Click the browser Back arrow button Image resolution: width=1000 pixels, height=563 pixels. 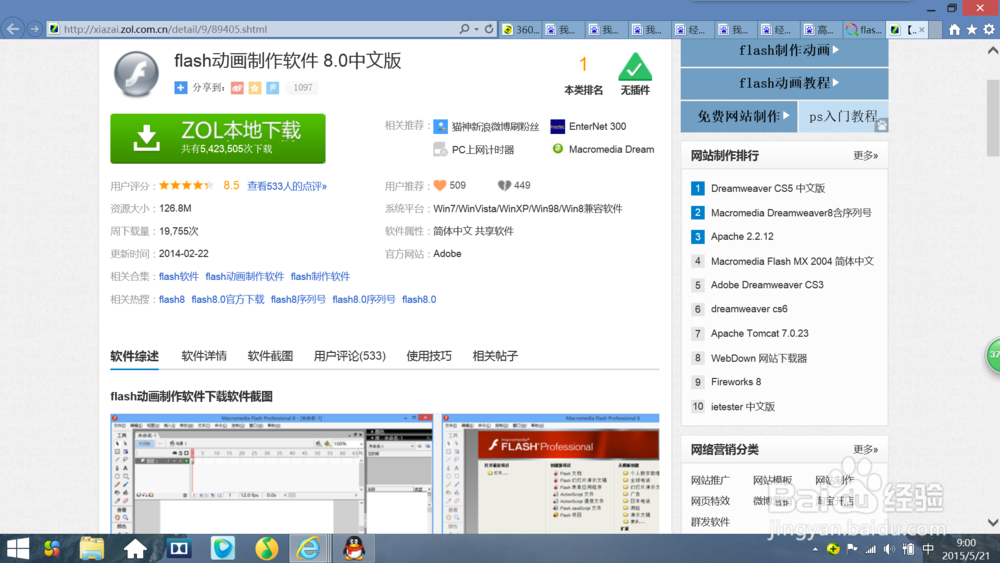pos(13,29)
